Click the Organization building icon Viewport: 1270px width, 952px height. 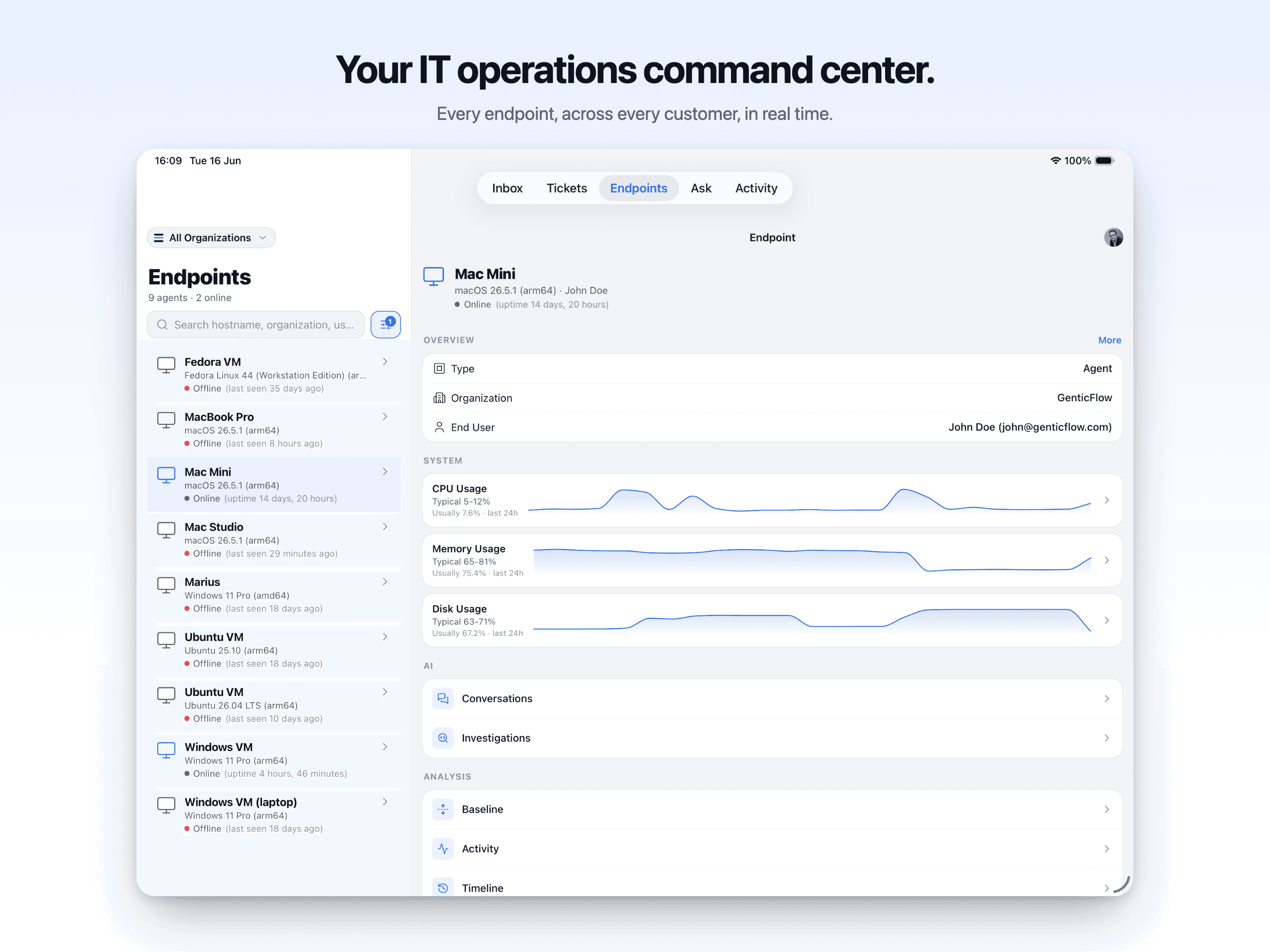point(439,398)
